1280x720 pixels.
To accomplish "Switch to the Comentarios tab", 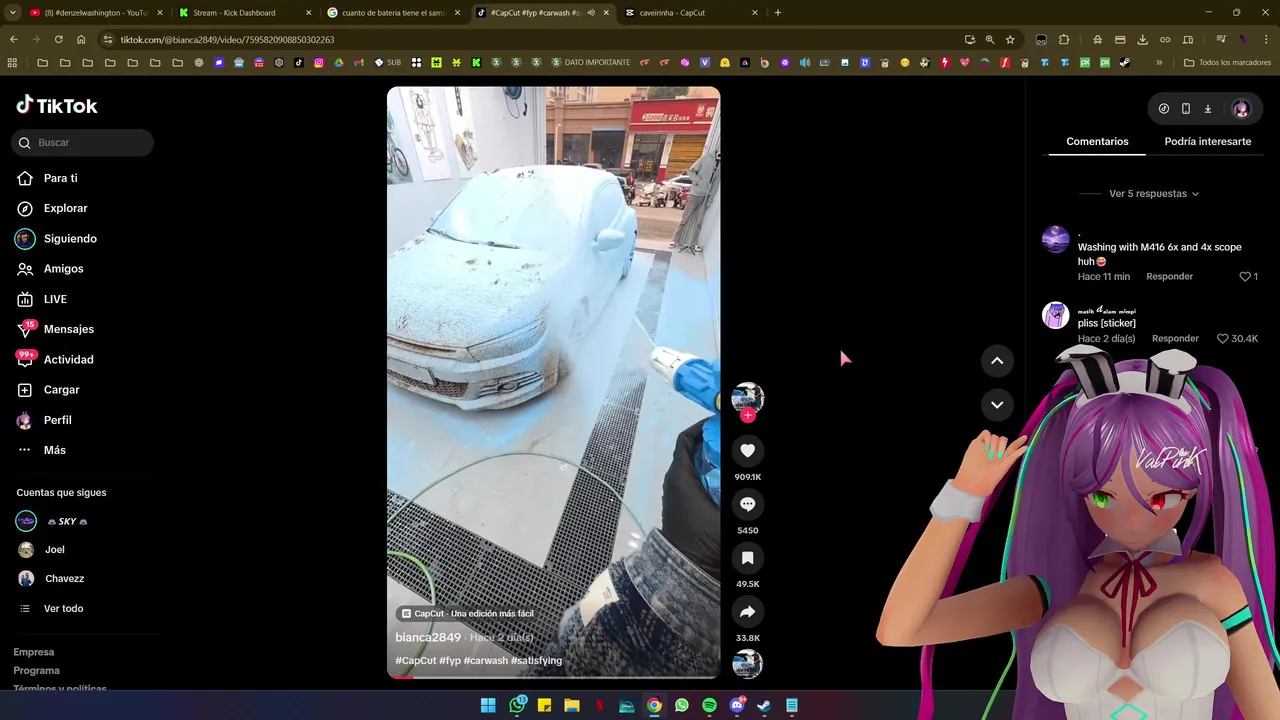I will click(1097, 142).
